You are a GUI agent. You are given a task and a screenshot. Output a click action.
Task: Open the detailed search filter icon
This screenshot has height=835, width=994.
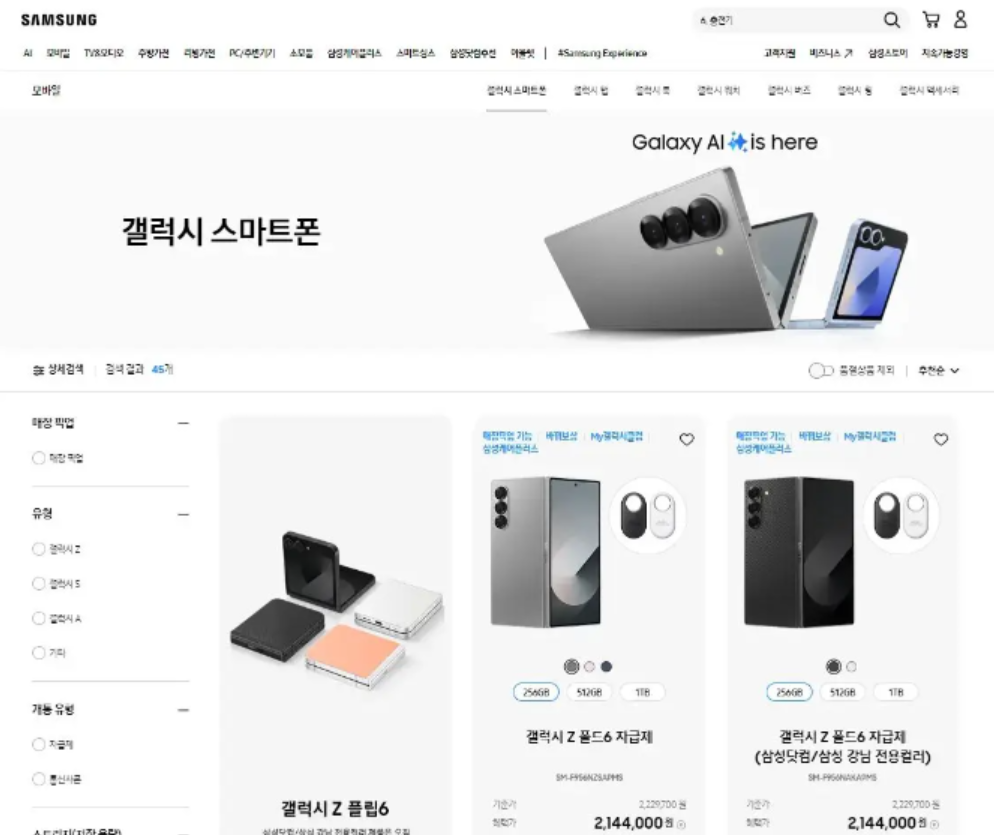pos(38,370)
